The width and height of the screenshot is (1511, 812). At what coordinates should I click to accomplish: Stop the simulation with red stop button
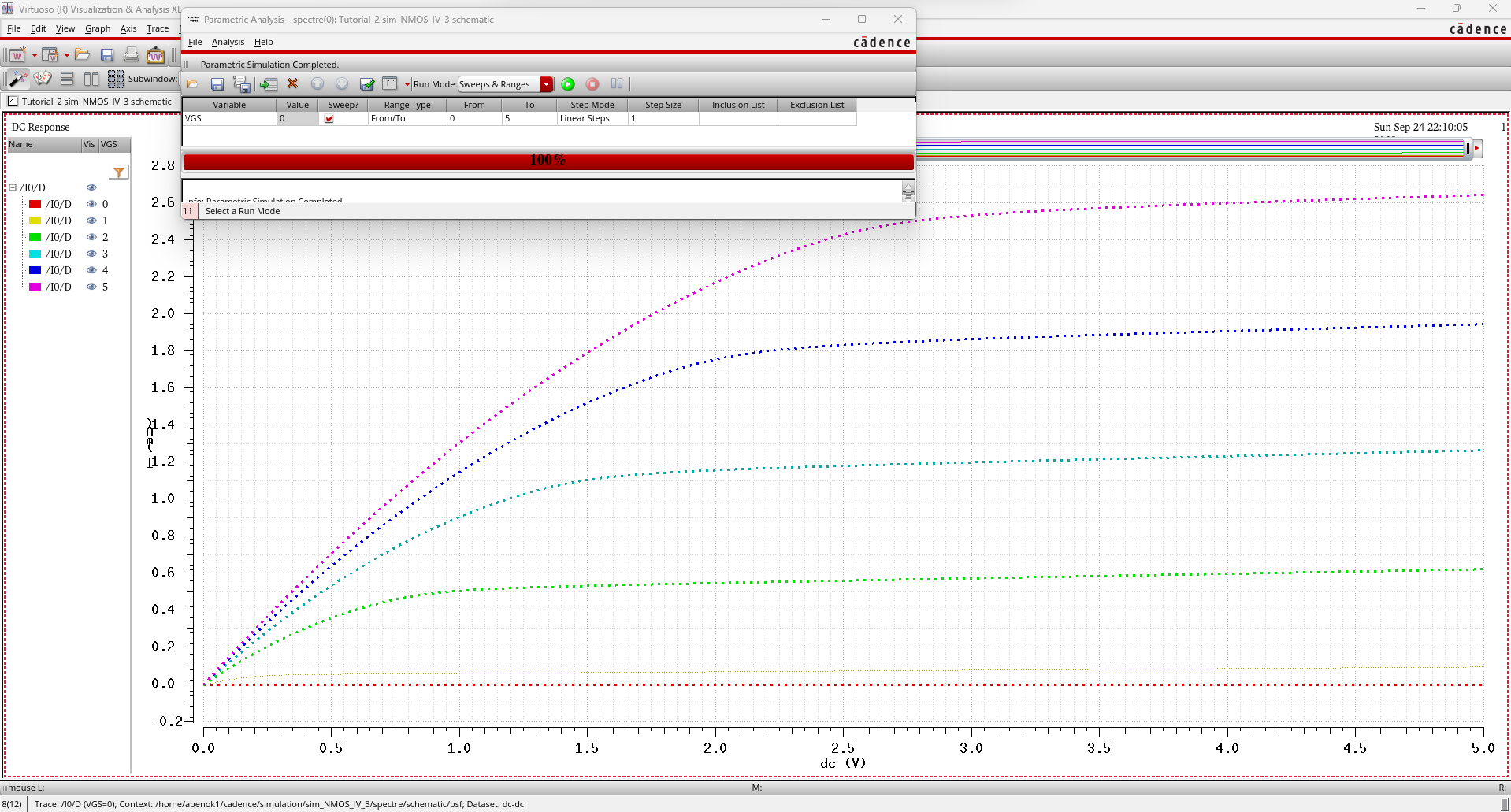(x=592, y=84)
